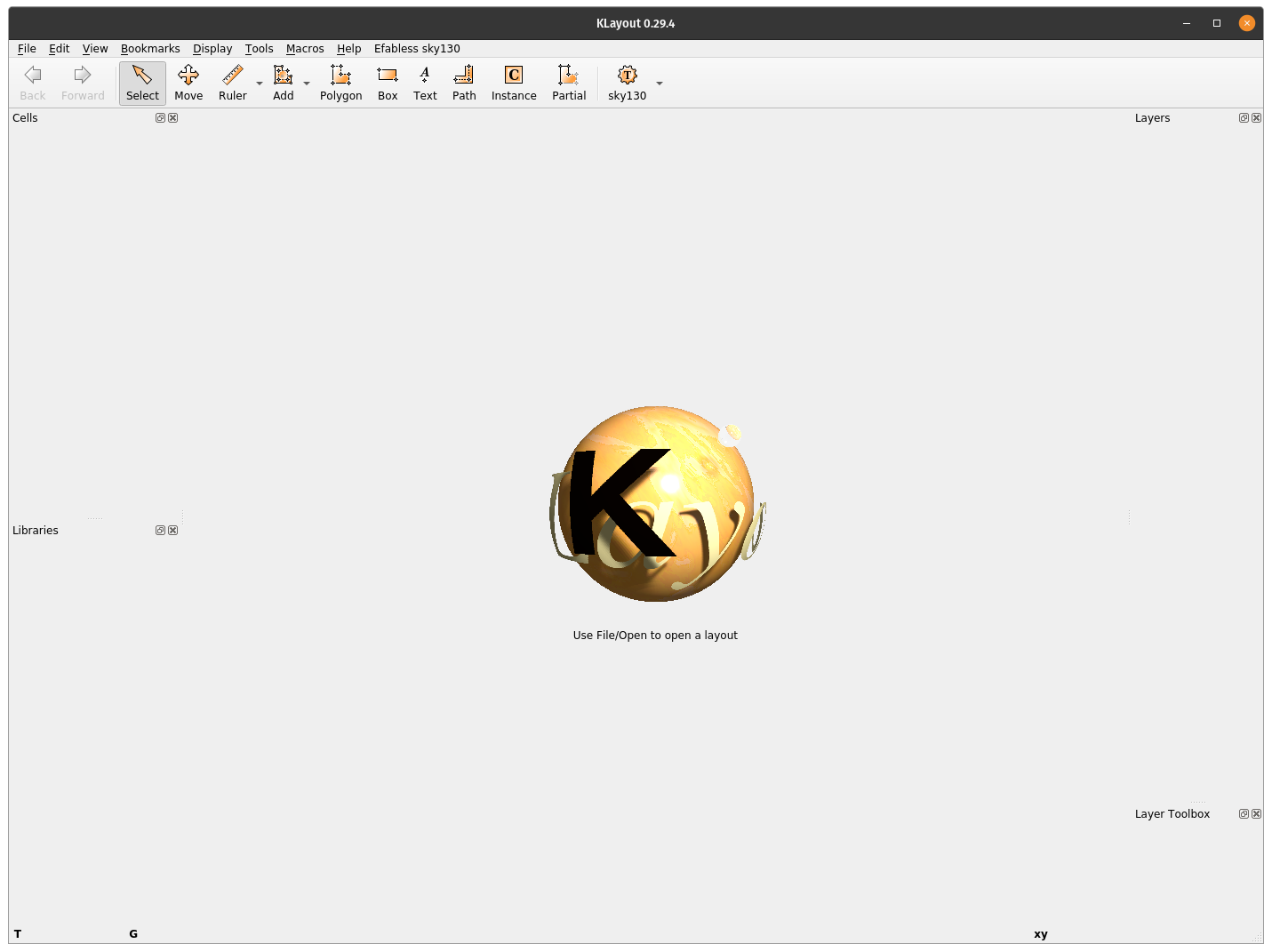Open the Help menu
The image size is (1272, 952).
point(348,48)
